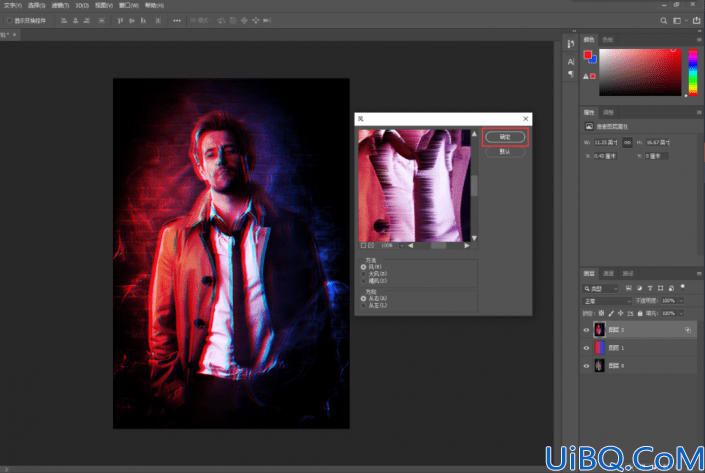The image size is (705, 473).
Task: Click the width W value field in Properties
Action: tap(606, 143)
